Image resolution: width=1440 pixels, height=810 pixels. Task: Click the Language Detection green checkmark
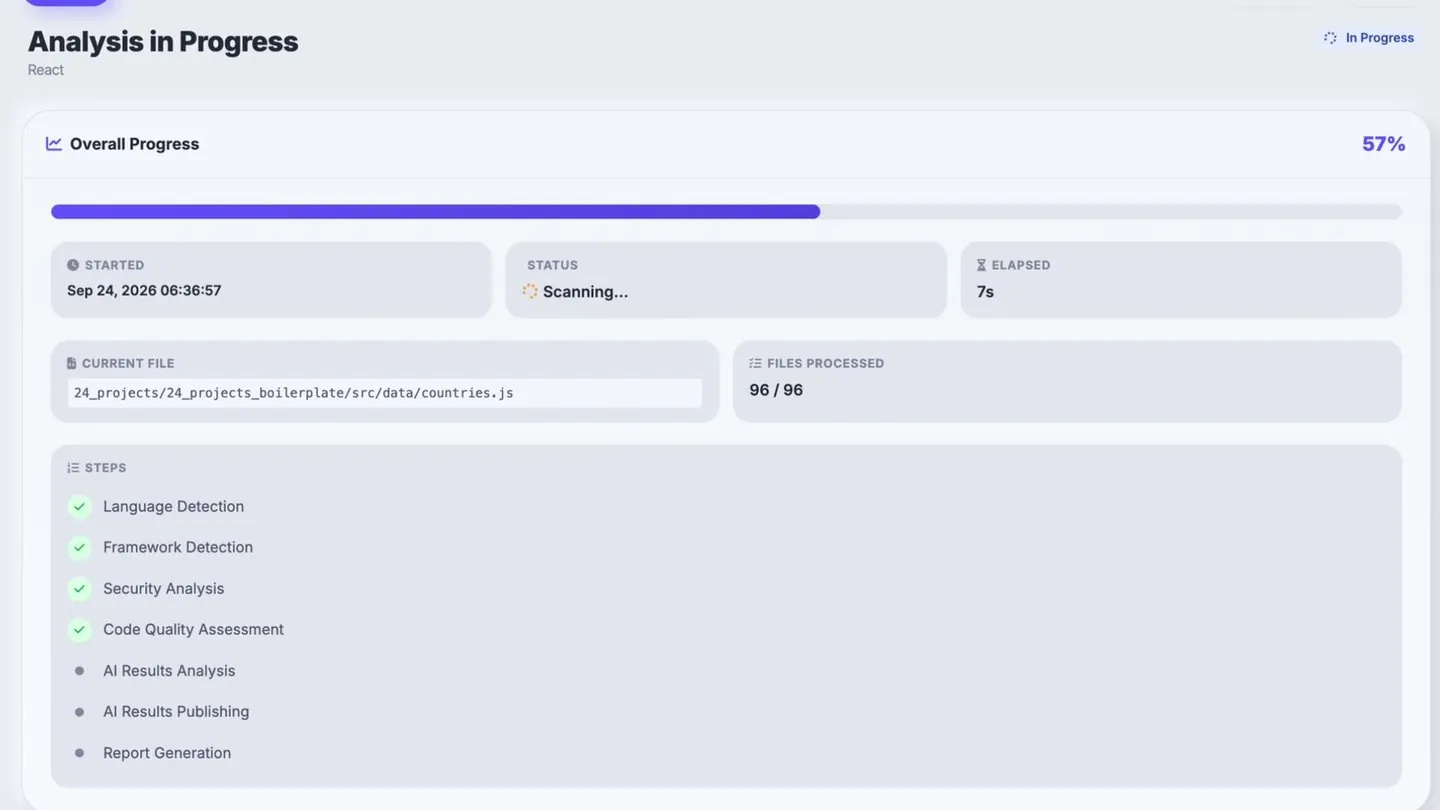pos(80,507)
